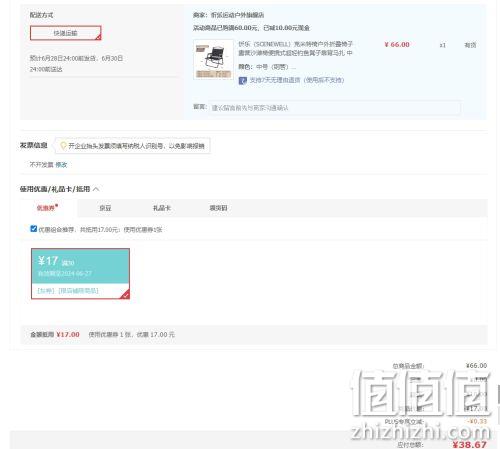This screenshot has width=500, height=449.
Task: Focus the seller message input field
Action: click(335, 108)
